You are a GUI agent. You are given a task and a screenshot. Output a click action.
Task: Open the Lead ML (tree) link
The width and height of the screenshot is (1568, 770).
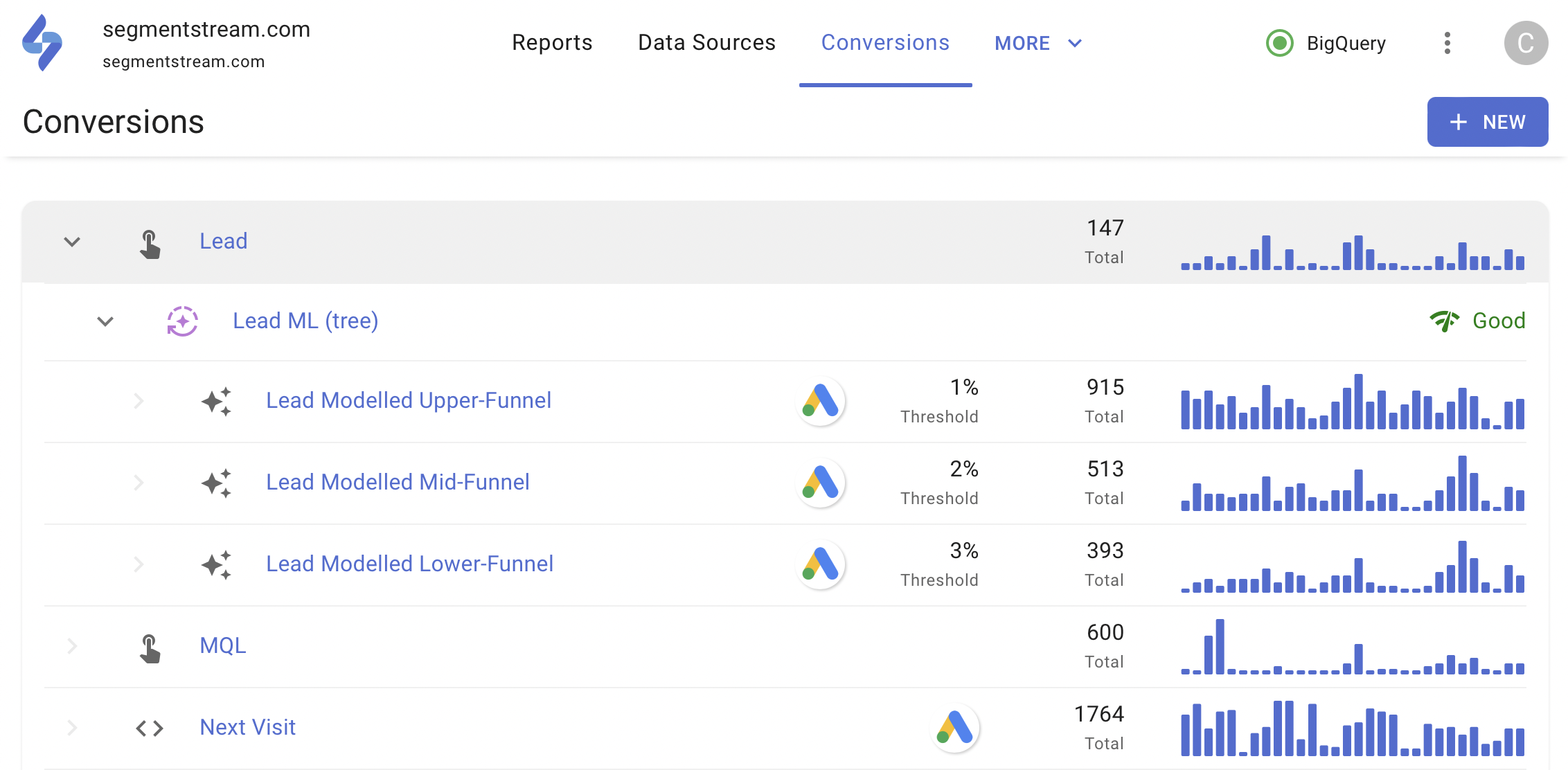click(305, 321)
